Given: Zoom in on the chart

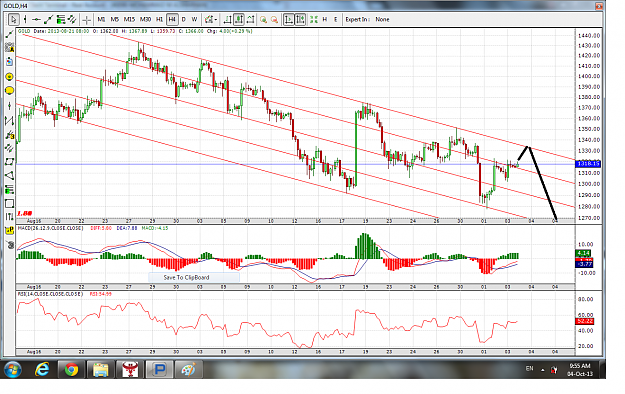Looking at the screenshot, I should [263, 20].
